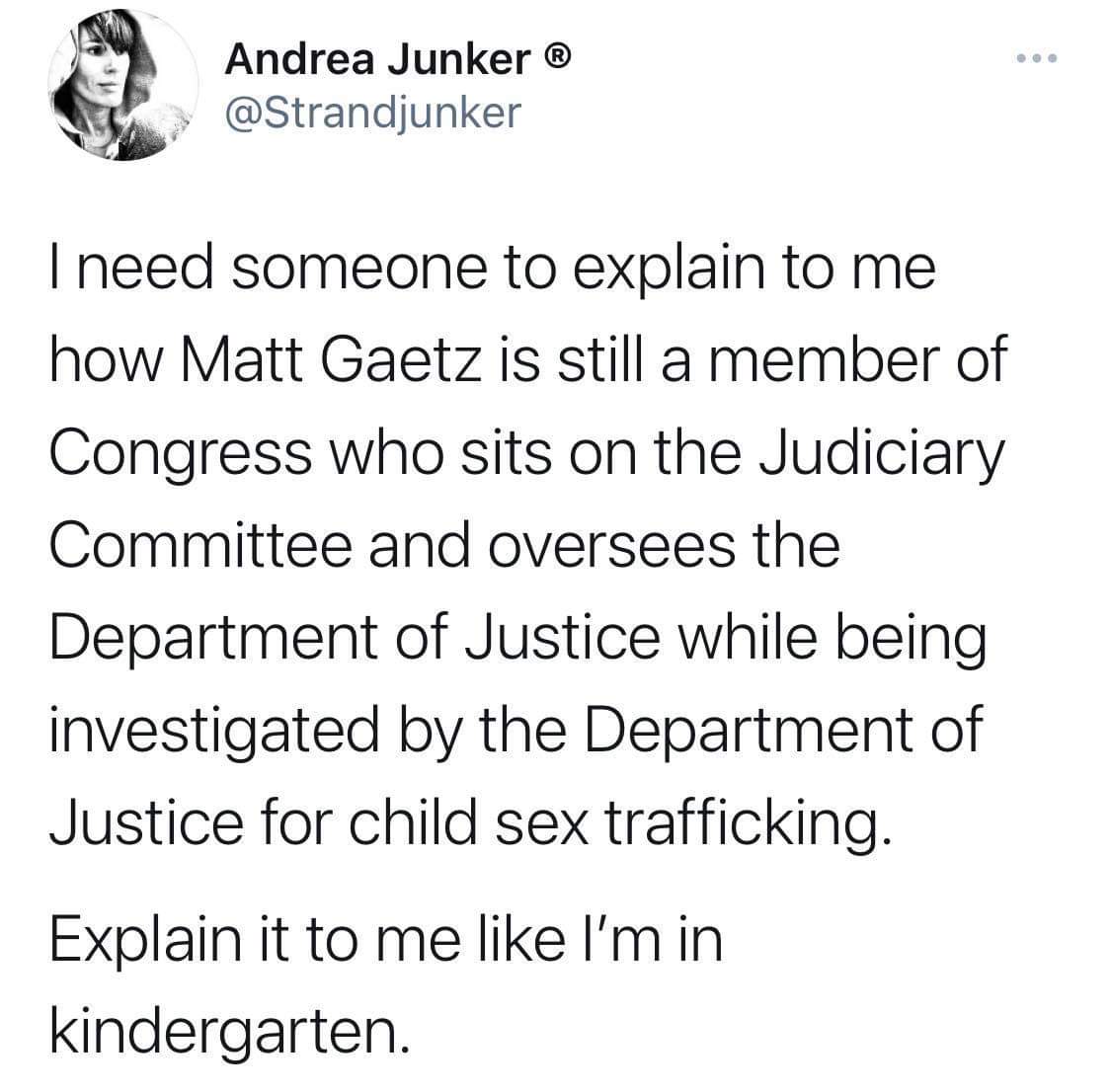Open the three-dot more options menu
Image resolution: width=1111 pixels, height=1092 pixels.
1037,58
